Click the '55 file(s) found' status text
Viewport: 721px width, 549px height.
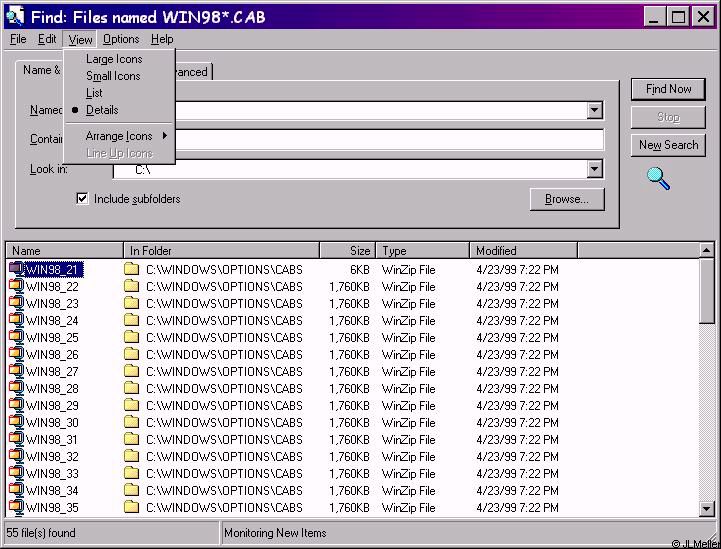(x=41, y=533)
